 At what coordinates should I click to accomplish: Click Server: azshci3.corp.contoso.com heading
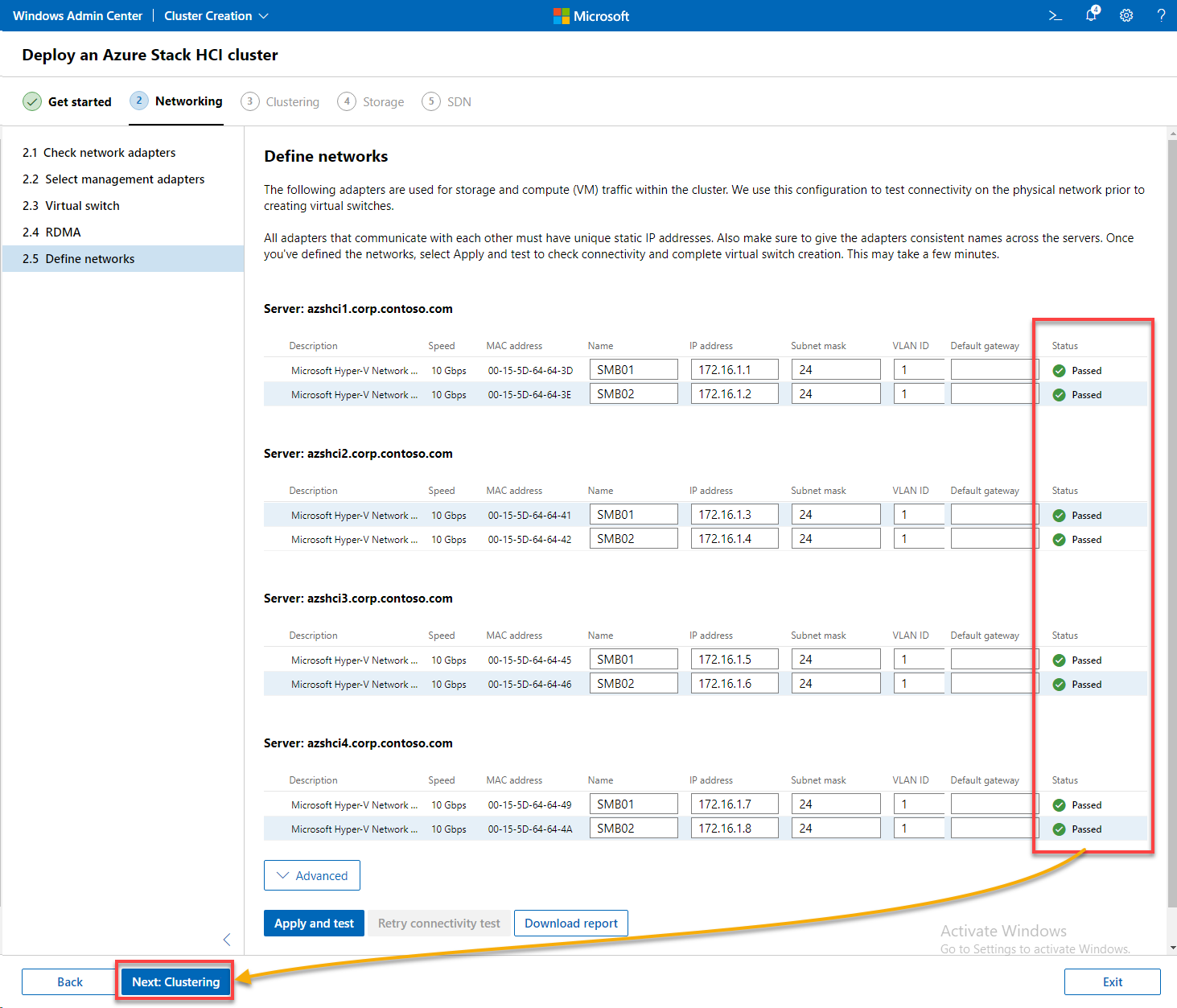[358, 599]
